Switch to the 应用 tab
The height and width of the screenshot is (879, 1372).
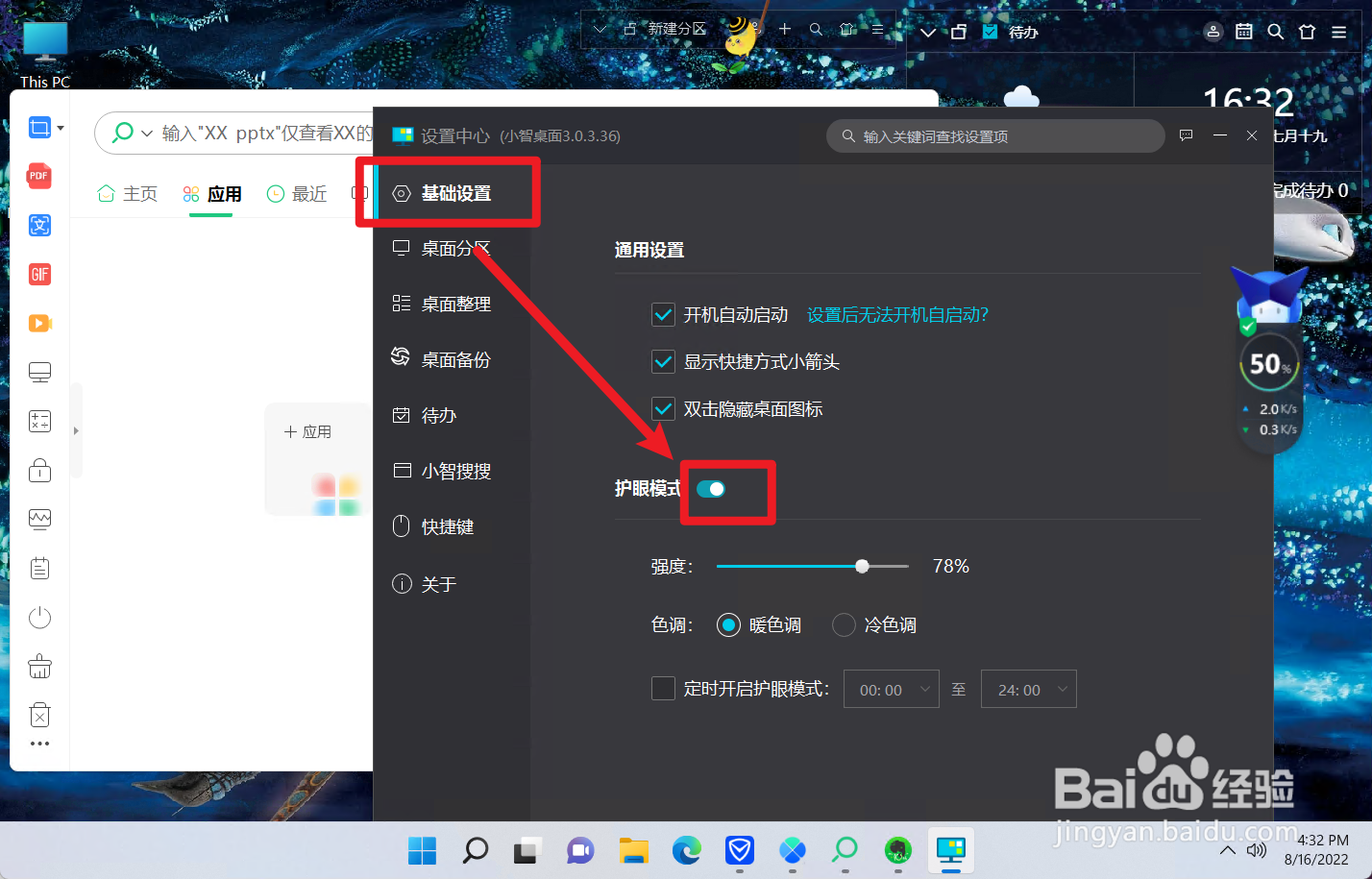pyautogui.click(x=211, y=194)
